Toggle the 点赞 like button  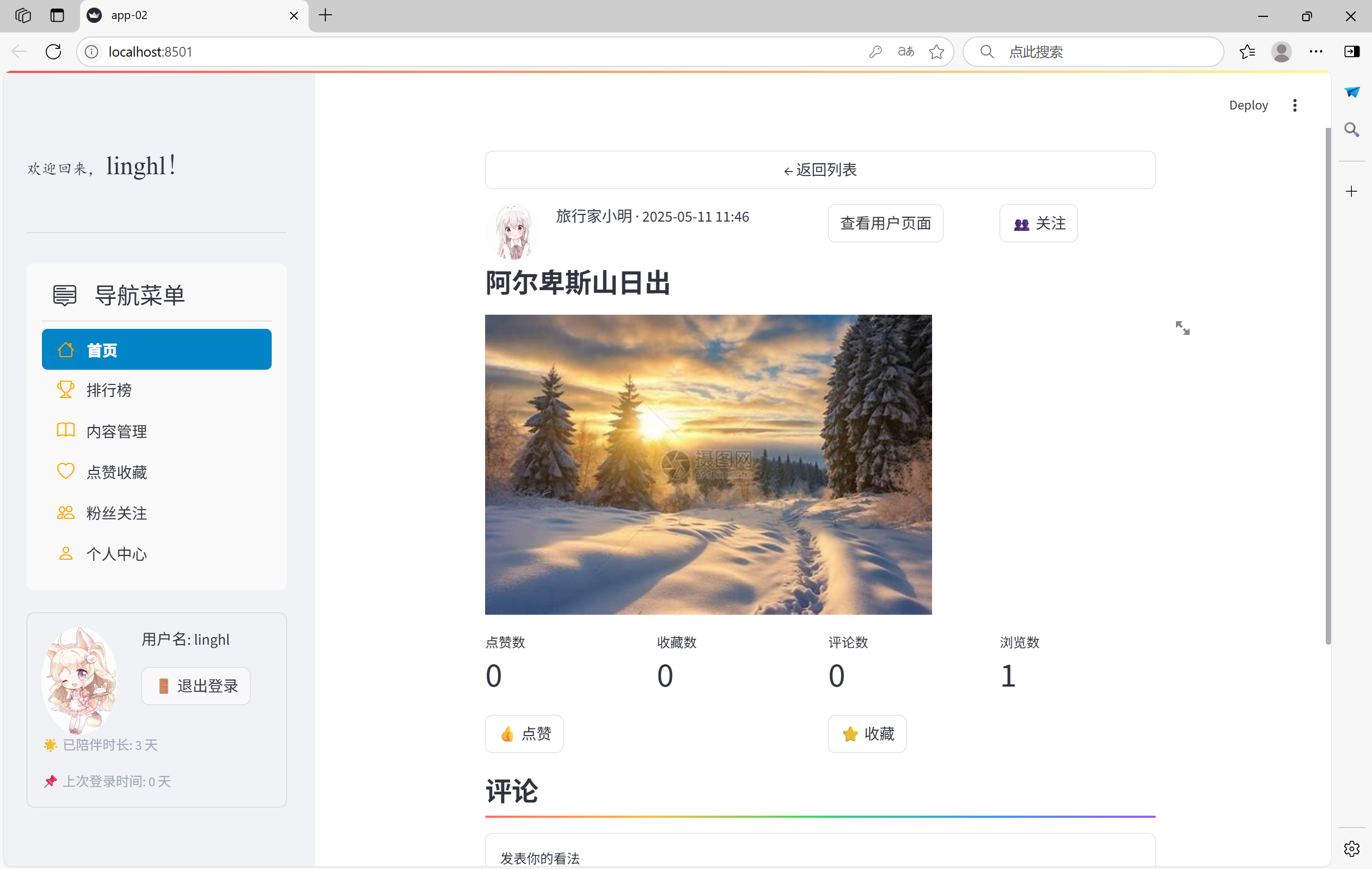tap(524, 733)
